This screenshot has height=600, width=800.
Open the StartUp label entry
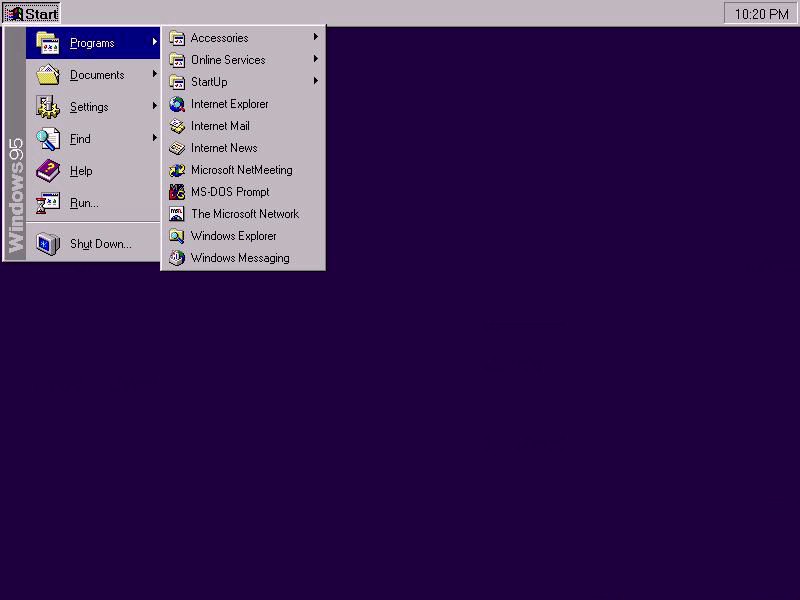[209, 82]
